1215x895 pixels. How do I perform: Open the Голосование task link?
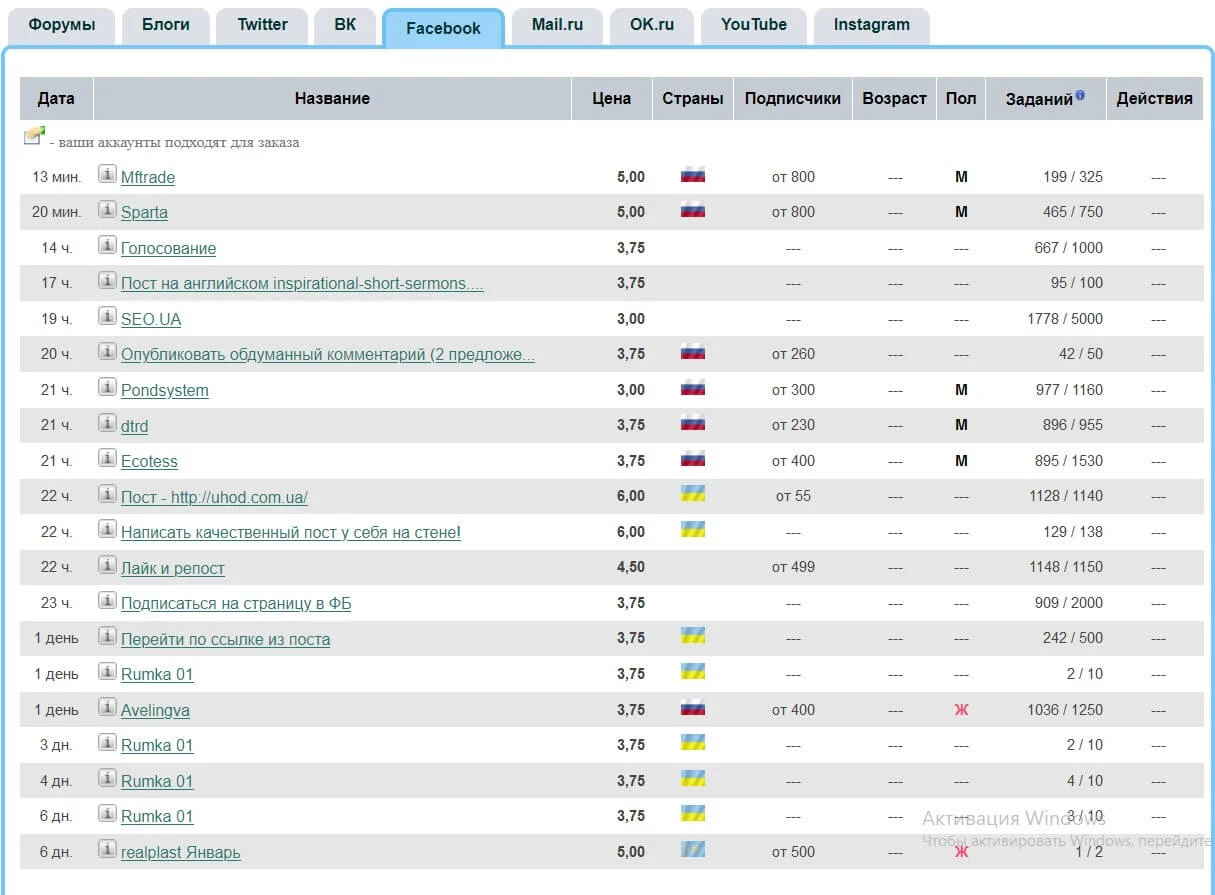pos(168,248)
